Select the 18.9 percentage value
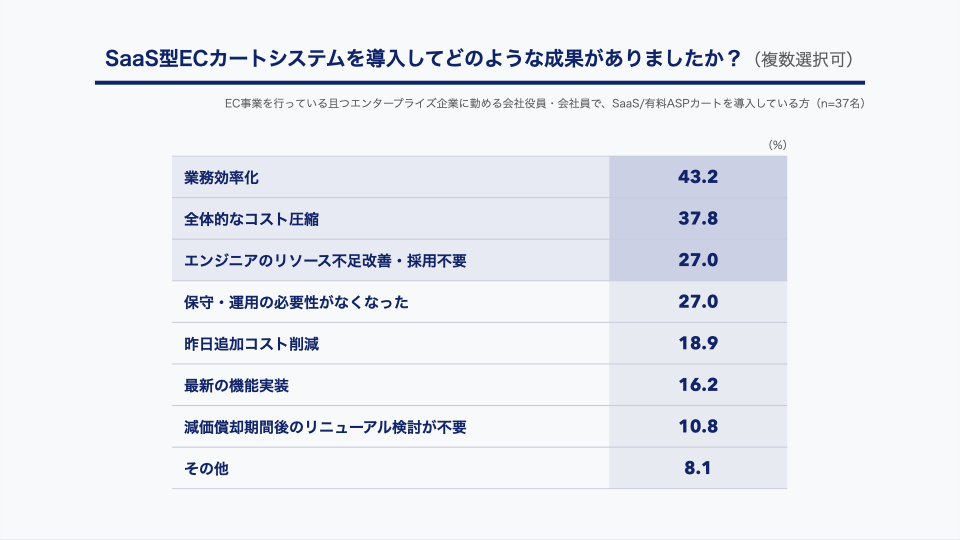 698,343
